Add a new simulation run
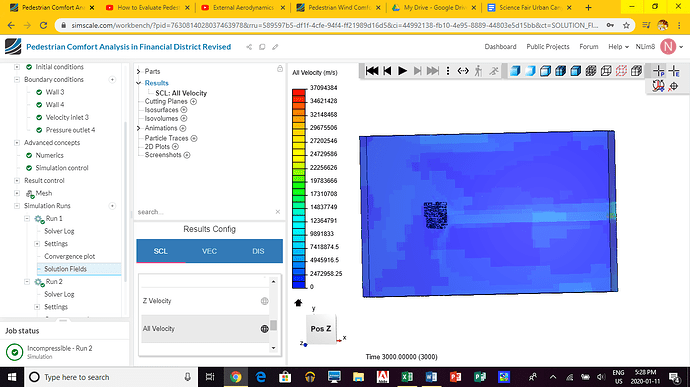The image size is (690, 387). tap(112, 206)
